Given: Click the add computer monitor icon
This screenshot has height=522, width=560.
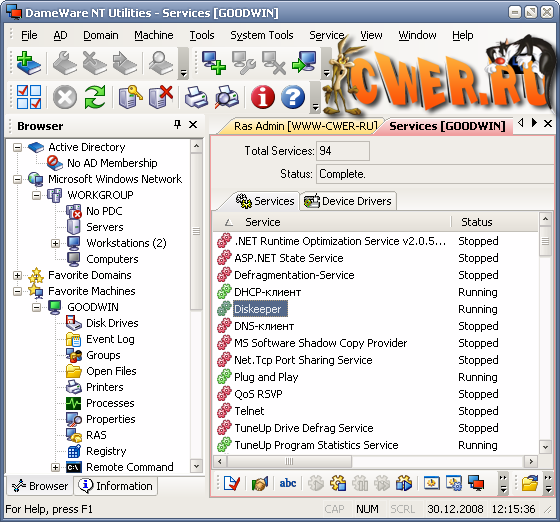Looking at the screenshot, I should point(214,62).
